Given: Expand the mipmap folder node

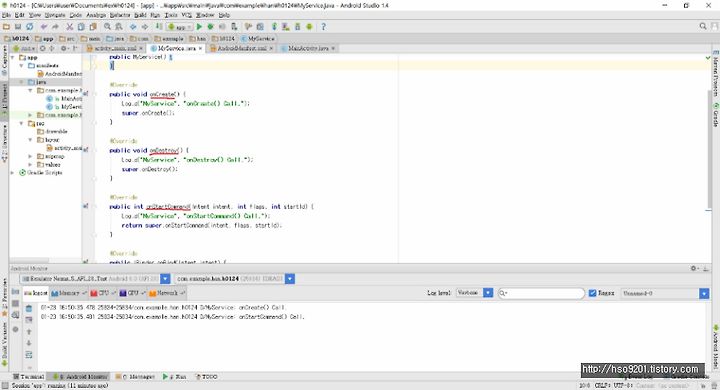Looking at the screenshot, I should 30,156.
